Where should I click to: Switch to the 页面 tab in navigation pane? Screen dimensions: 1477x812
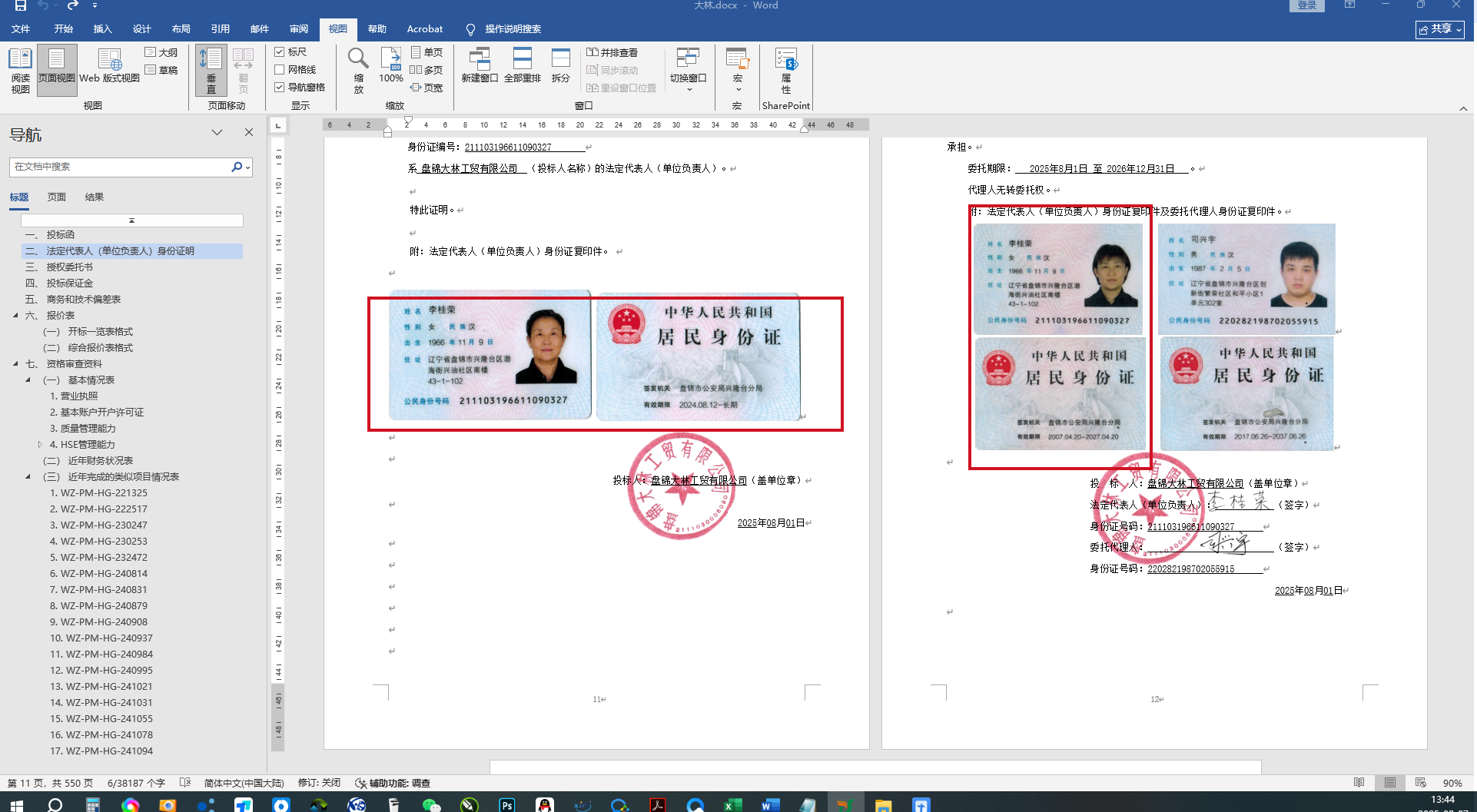click(x=57, y=197)
